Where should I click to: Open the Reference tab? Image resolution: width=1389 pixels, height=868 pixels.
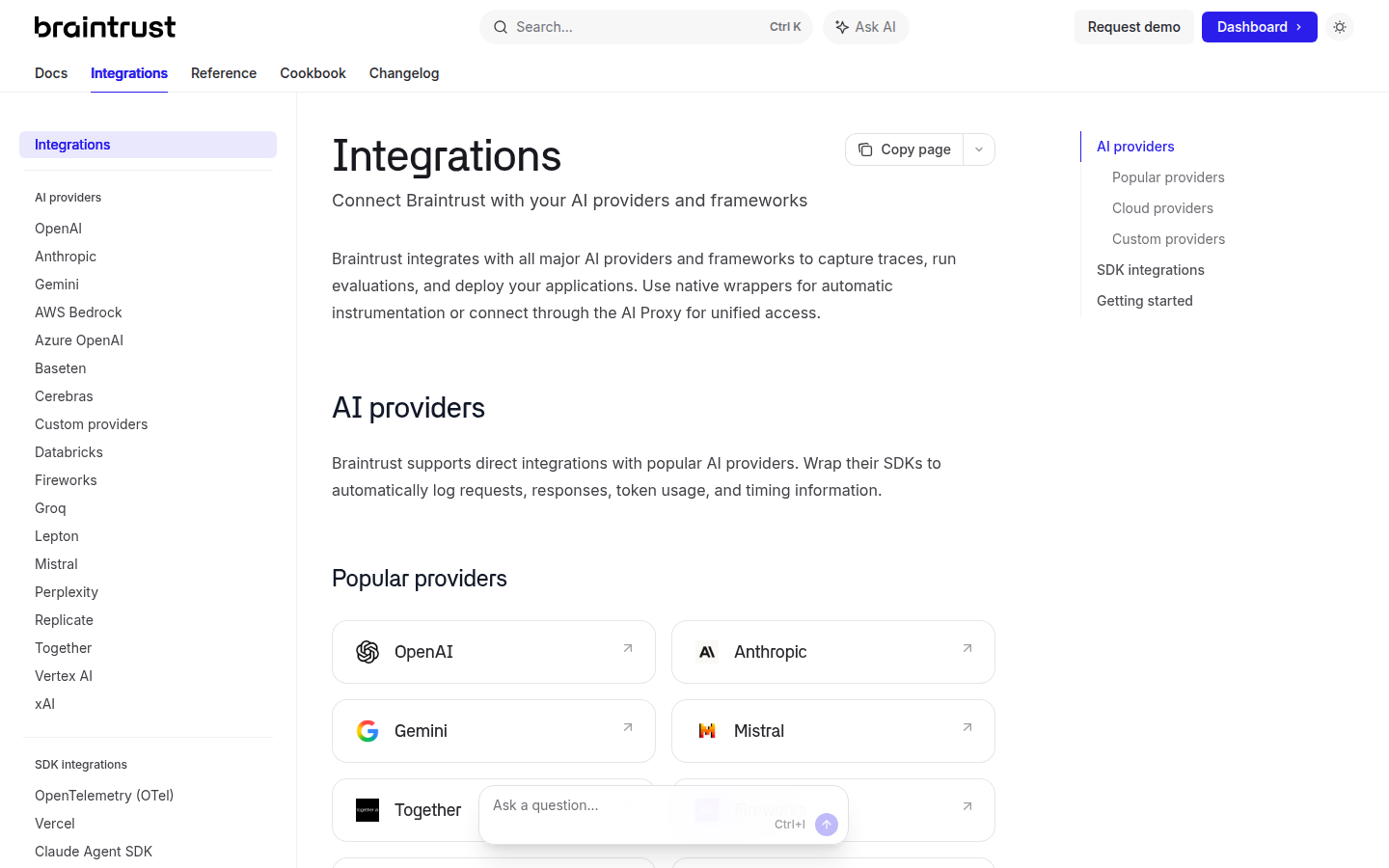tap(224, 73)
